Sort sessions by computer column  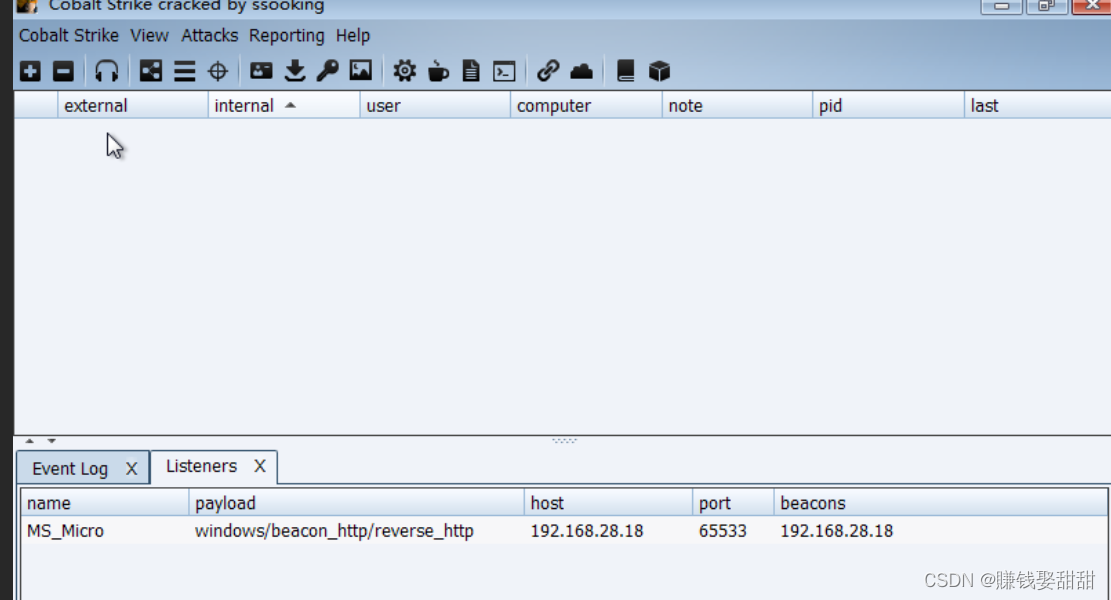click(x=586, y=106)
